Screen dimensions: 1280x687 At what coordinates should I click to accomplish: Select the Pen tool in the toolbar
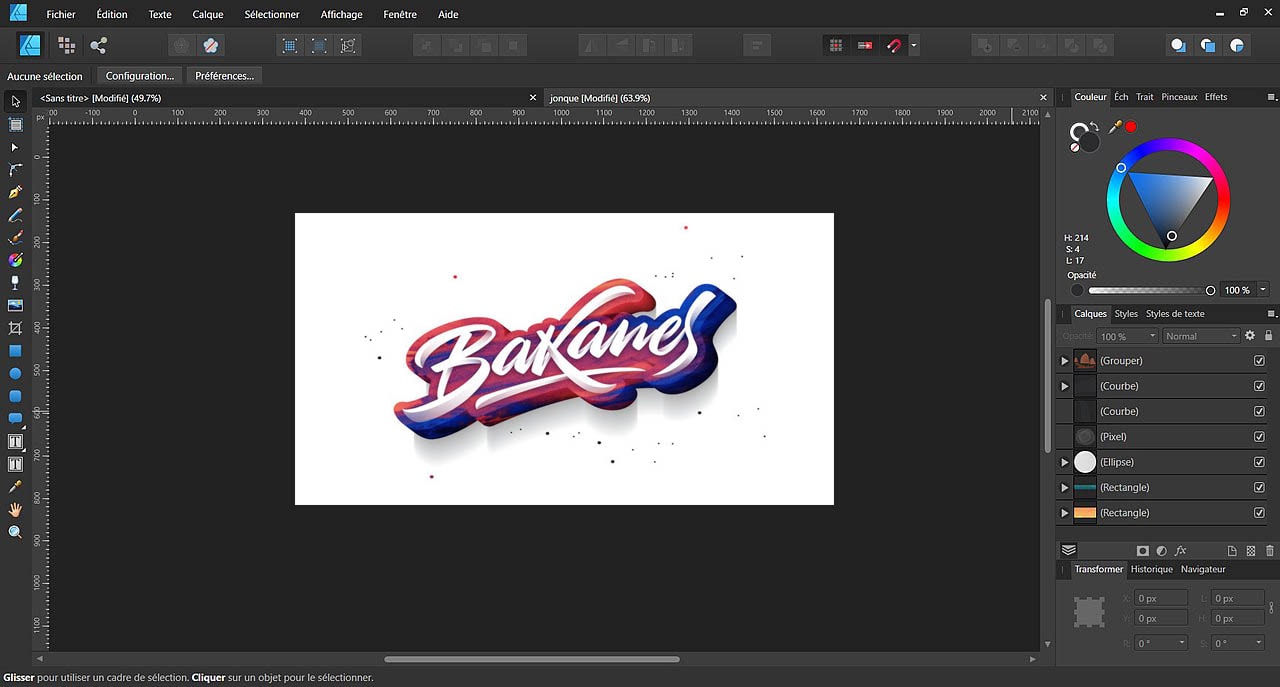point(15,192)
